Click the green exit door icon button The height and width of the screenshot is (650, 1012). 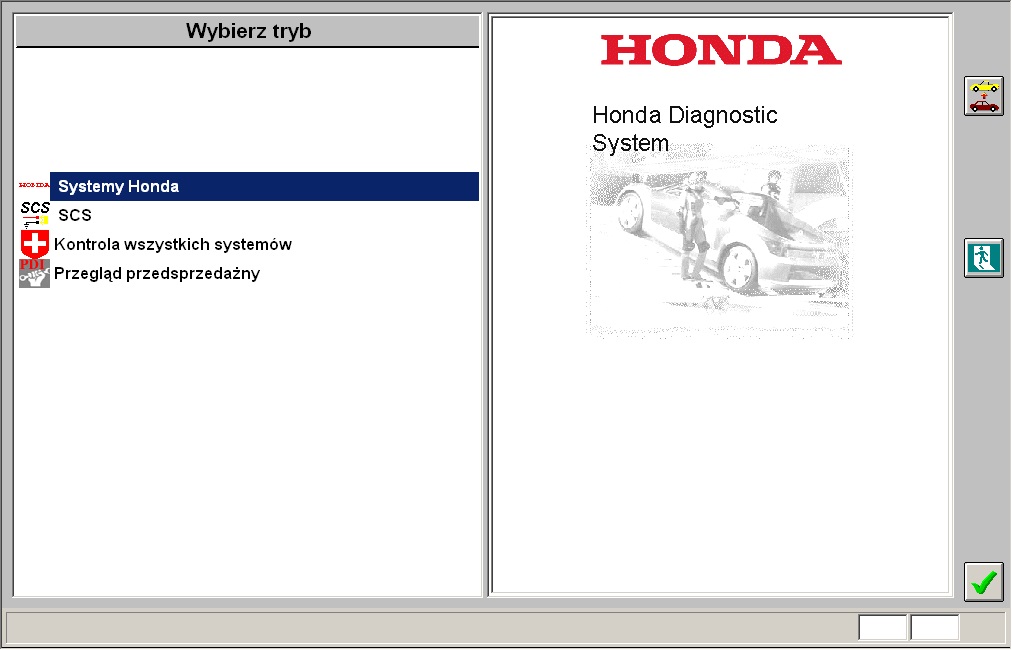pyautogui.click(x=984, y=258)
